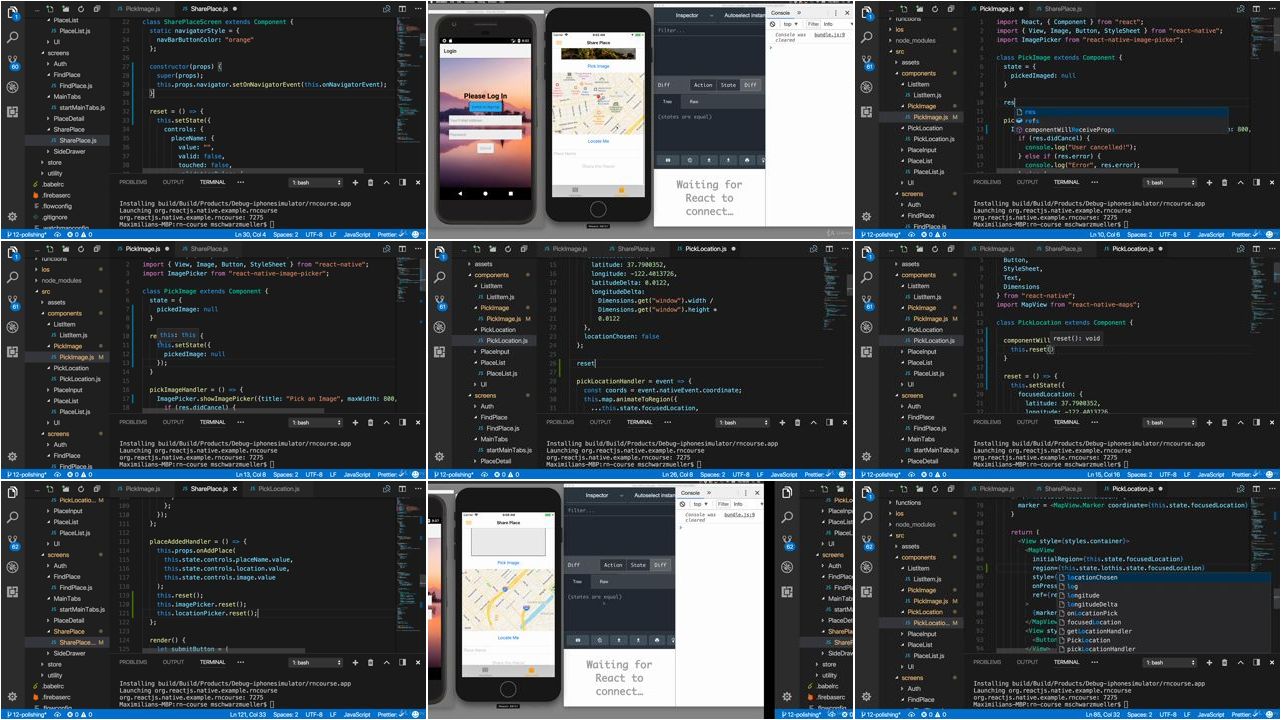Open OUTPUT tab in Ln 26, Col 8 window

tap(600, 422)
